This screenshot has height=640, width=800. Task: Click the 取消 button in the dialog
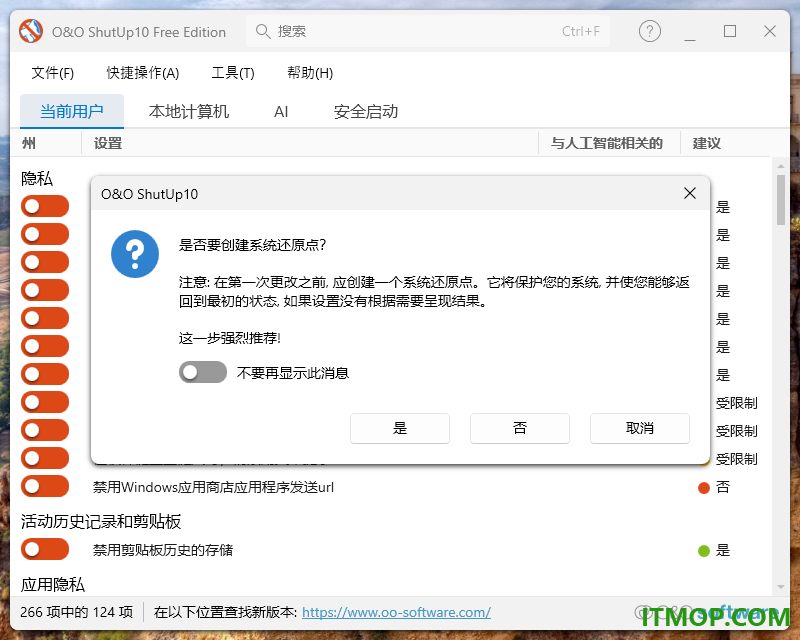(x=640, y=428)
